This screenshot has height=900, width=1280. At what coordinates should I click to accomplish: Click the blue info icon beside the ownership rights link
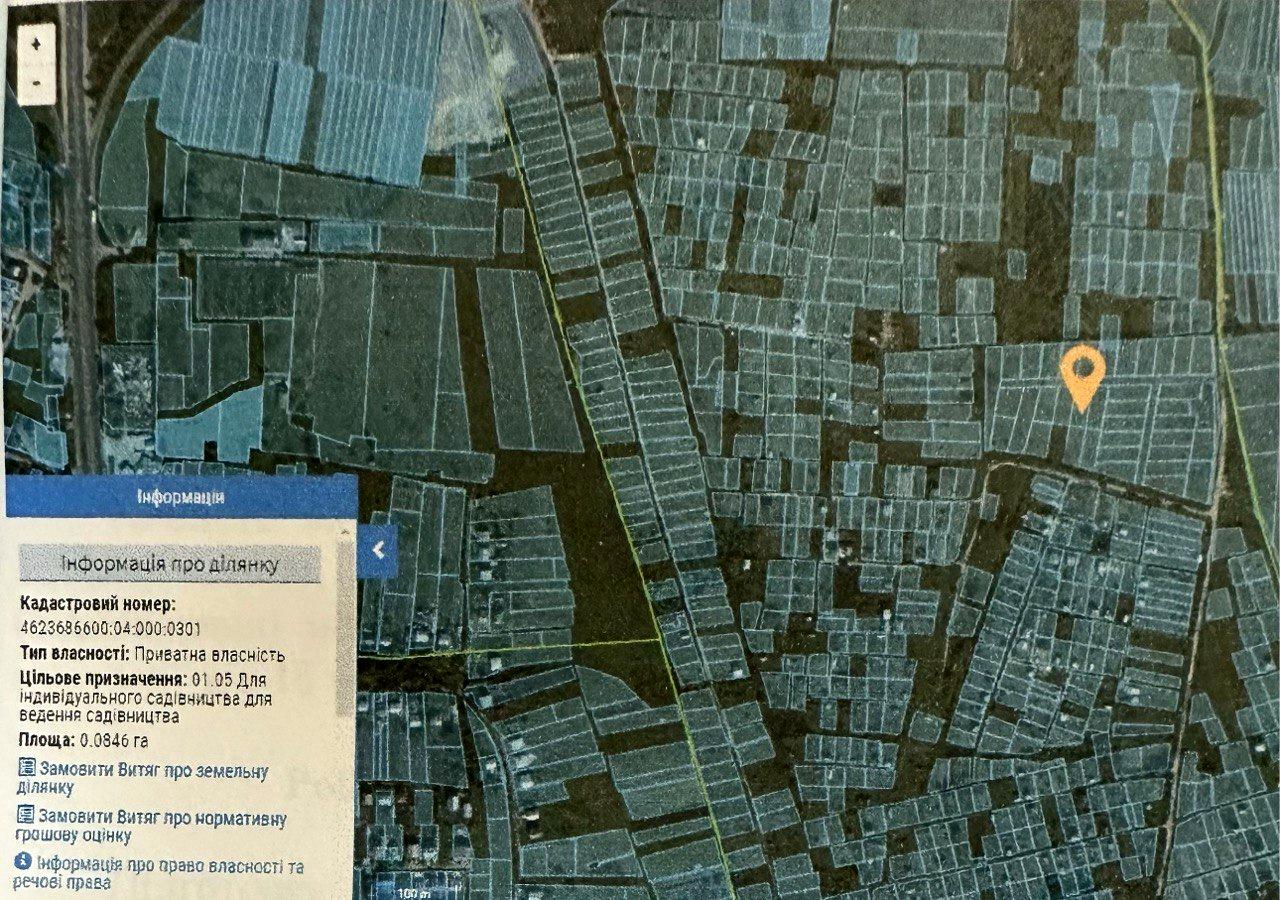[x=24, y=863]
